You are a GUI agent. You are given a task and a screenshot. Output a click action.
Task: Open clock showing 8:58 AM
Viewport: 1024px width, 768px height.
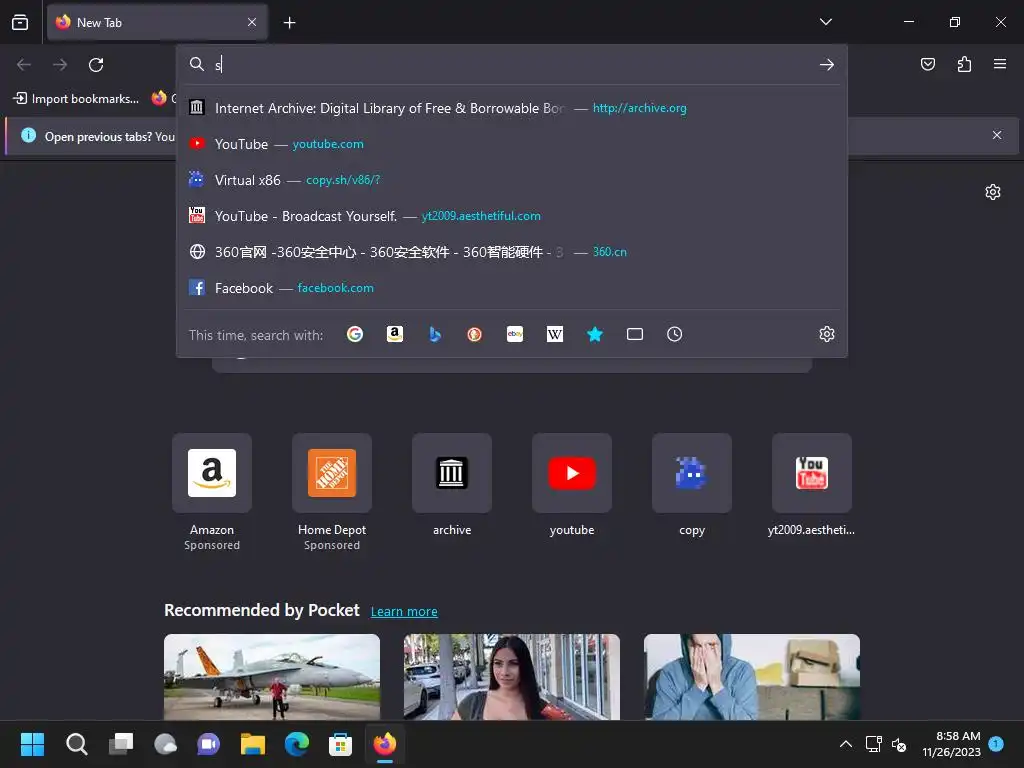point(951,744)
